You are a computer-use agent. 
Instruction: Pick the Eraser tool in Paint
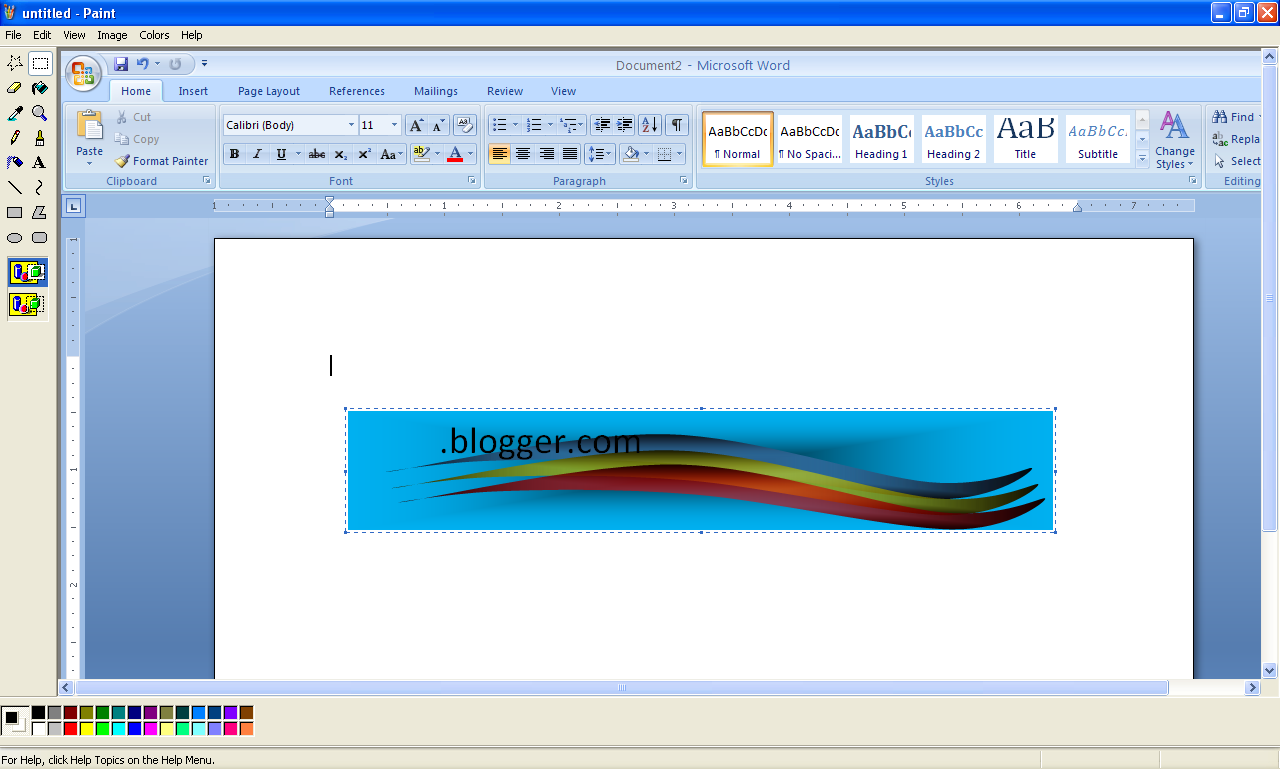pos(15,88)
